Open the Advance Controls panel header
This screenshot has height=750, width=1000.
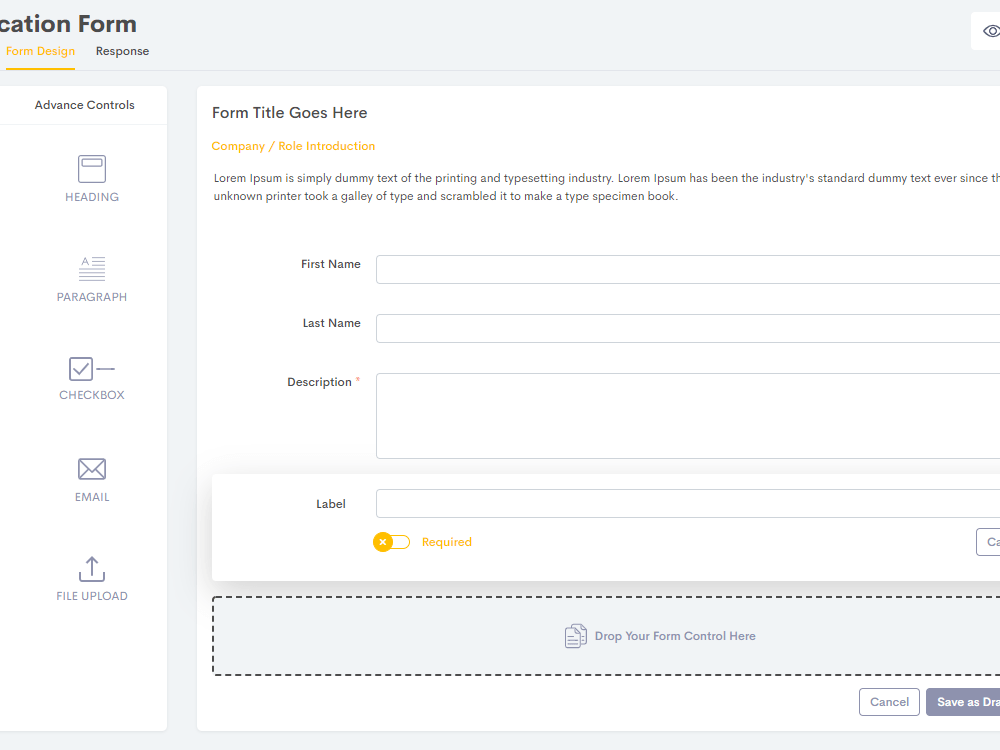pos(84,105)
